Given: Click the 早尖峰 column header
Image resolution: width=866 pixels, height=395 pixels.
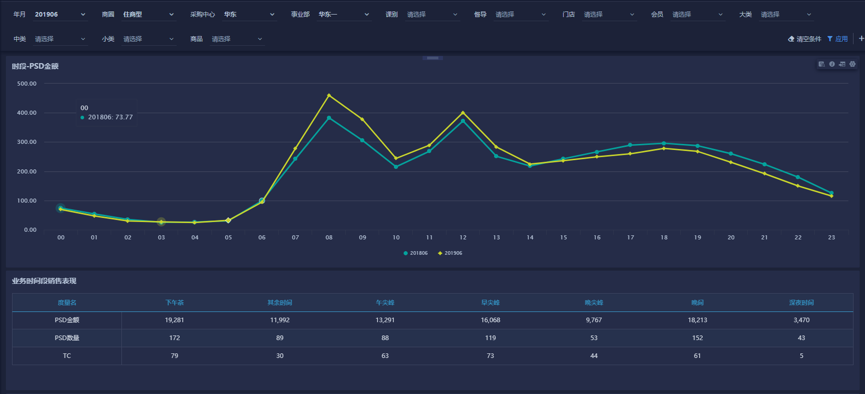Looking at the screenshot, I should (x=490, y=303).
